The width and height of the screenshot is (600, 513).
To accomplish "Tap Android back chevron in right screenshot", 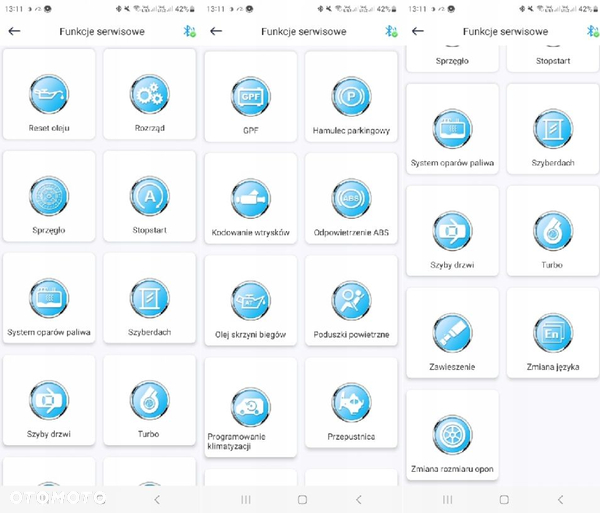I will (561, 499).
